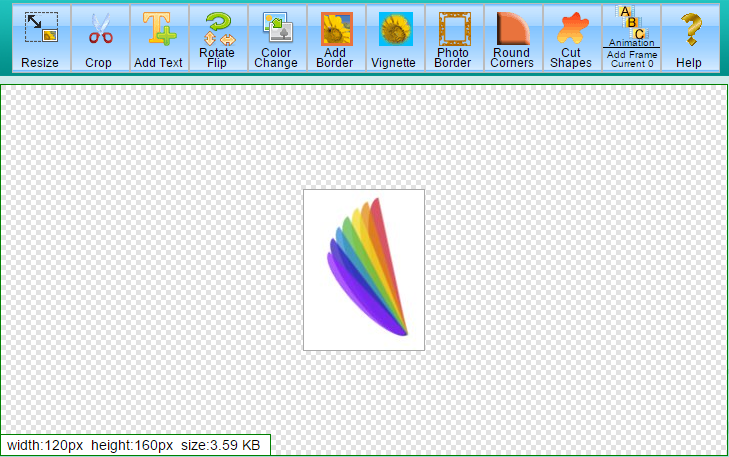Open the Photo Border tool
The height and width of the screenshot is (457, 729).
(x=455, y=39)
